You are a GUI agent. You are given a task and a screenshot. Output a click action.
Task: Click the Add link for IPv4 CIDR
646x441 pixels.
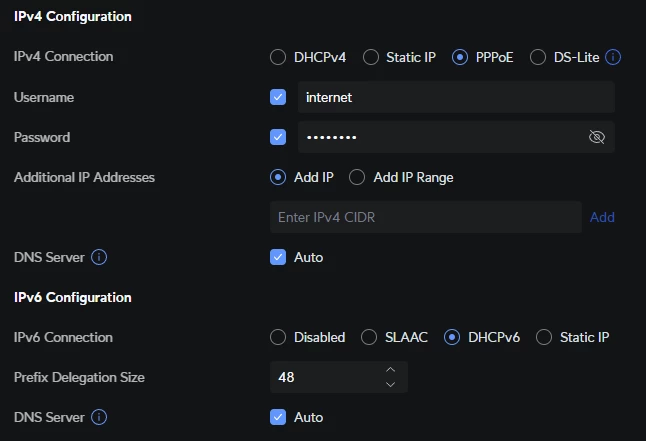point(602,217)
